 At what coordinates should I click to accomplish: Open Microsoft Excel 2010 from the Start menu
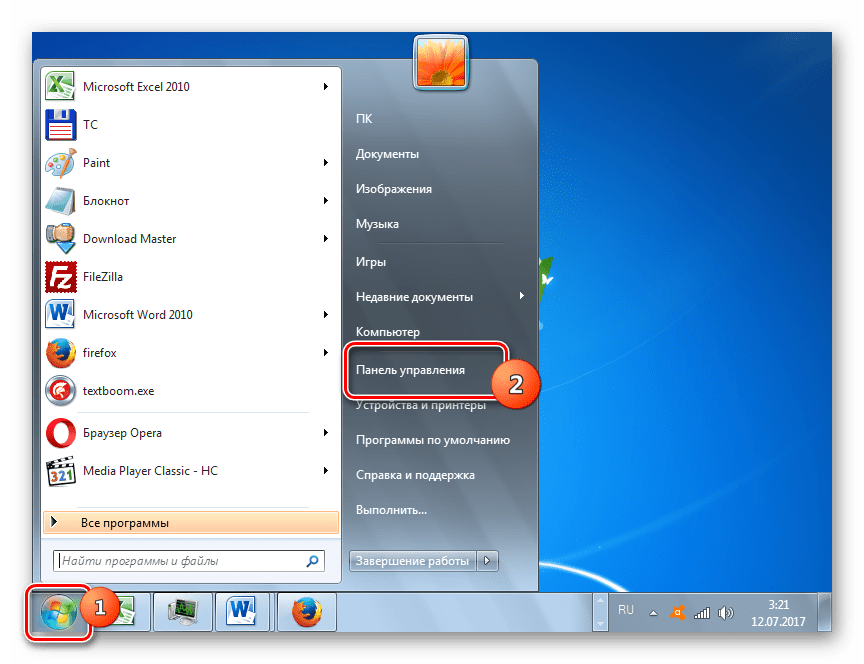tap(135, 87)
